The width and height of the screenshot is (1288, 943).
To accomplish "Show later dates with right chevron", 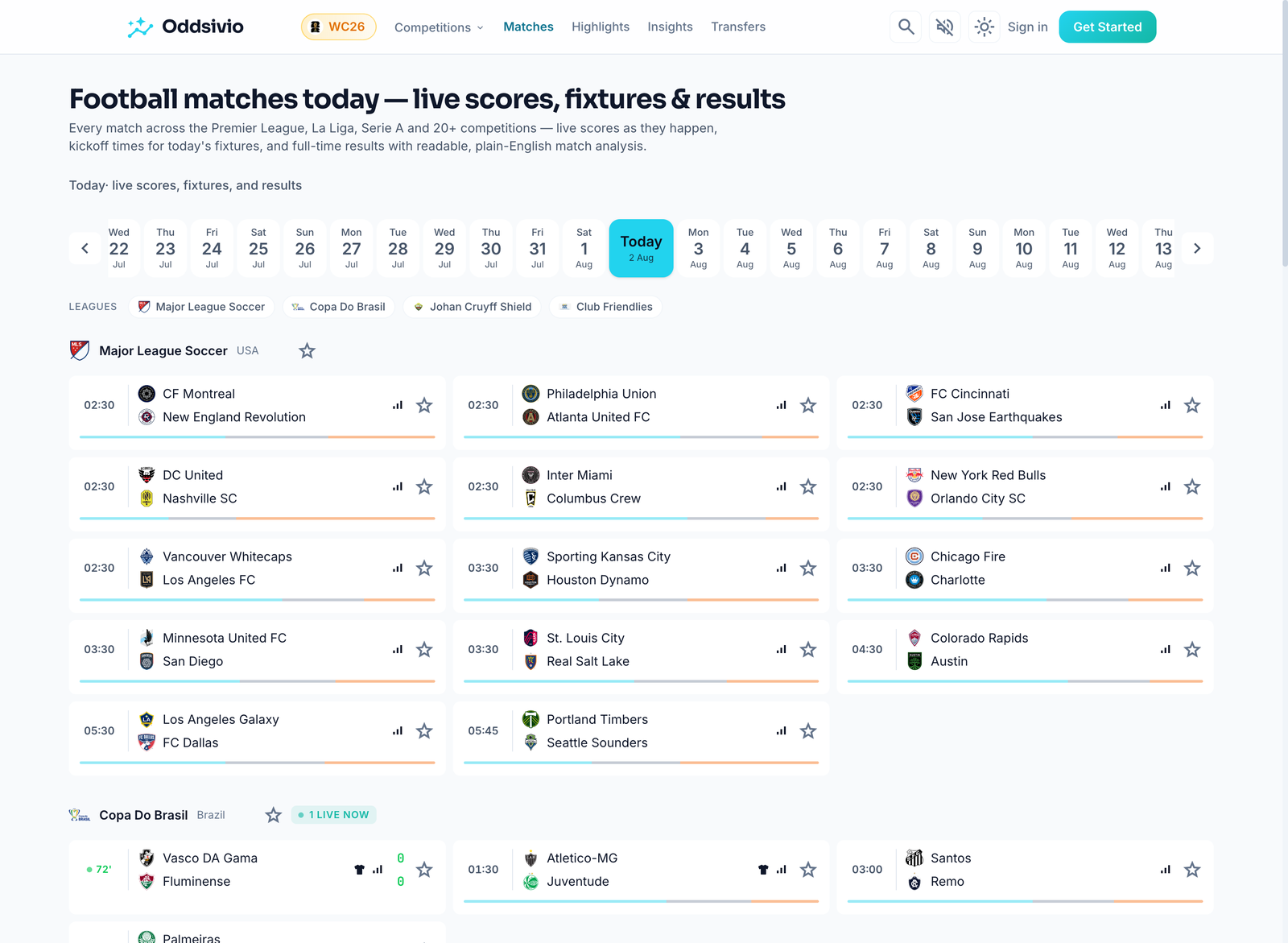I will pyautogui.click(x=1197, y=248).
